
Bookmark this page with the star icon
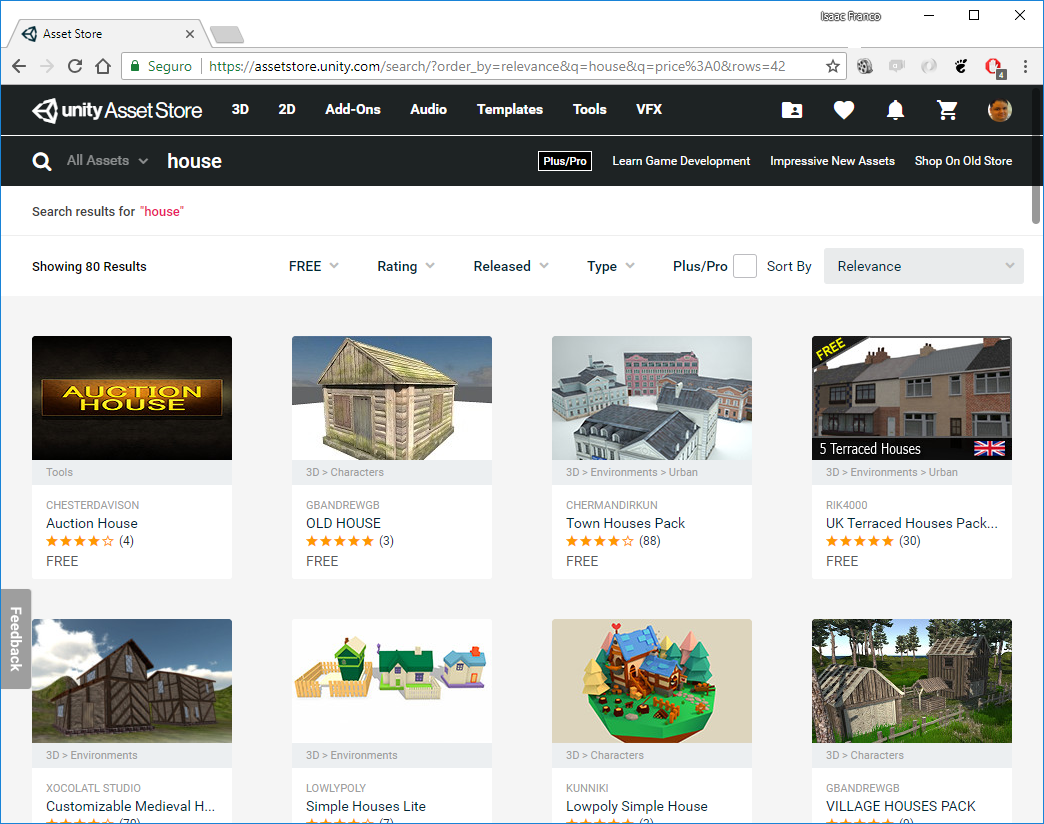(832, 66)
